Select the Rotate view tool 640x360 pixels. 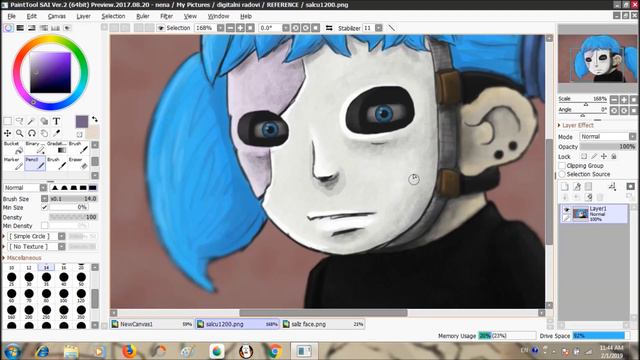tap(31, 133)
